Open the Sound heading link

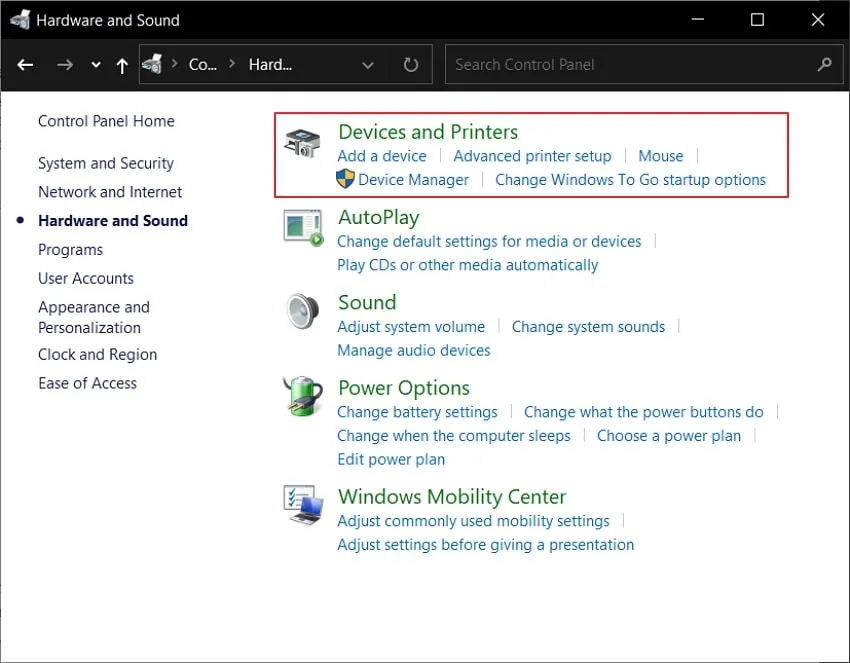pos(367,302)
